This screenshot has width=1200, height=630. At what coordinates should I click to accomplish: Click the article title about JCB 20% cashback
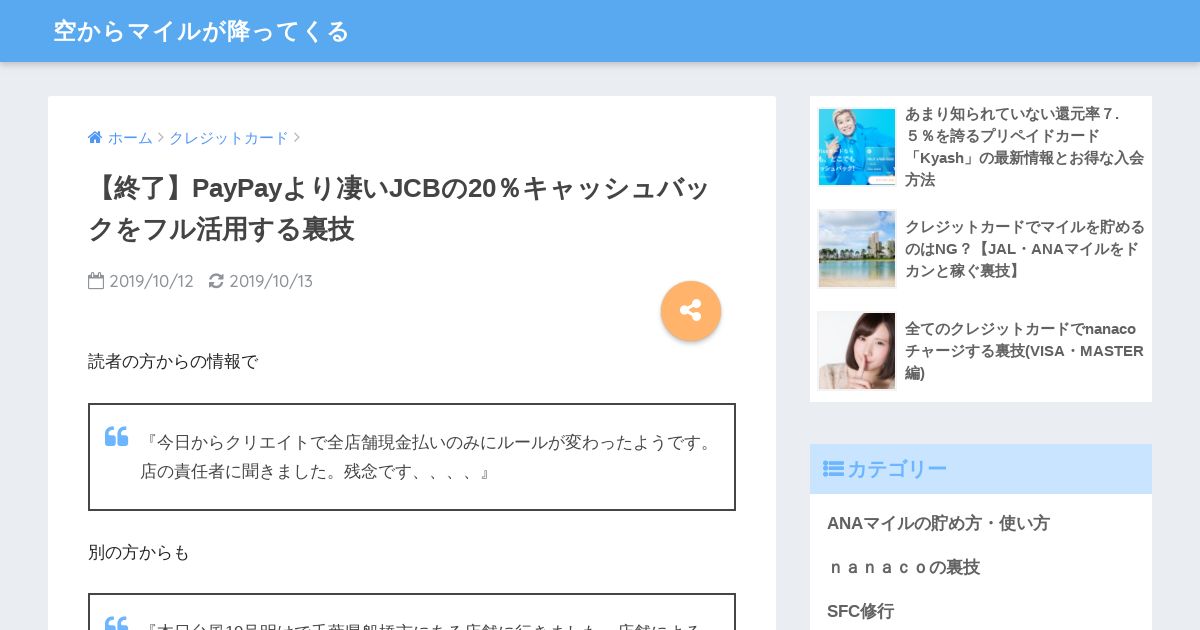point(400,208)
